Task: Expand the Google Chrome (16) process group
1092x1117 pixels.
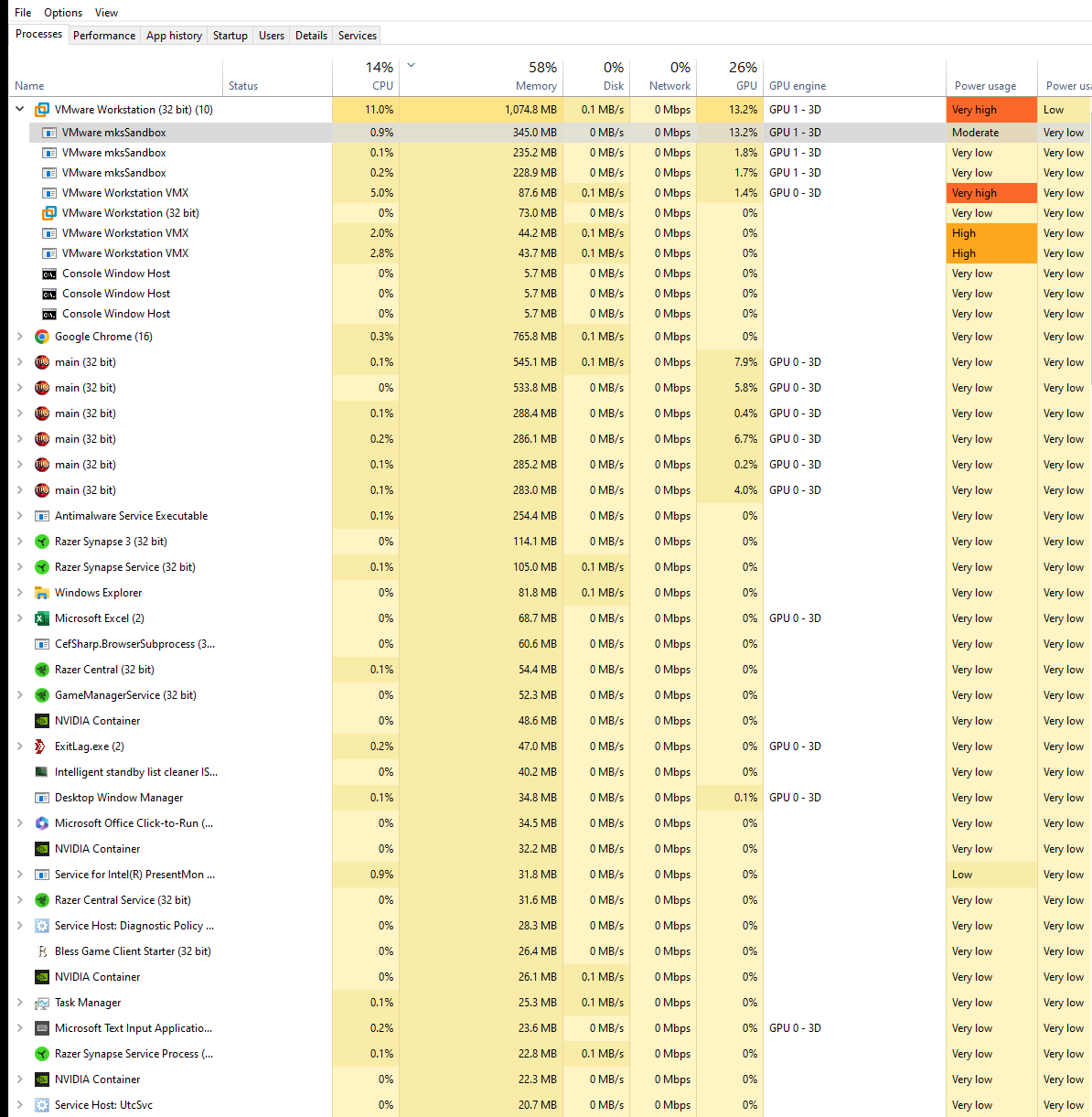Action: [x=19, y=337]
